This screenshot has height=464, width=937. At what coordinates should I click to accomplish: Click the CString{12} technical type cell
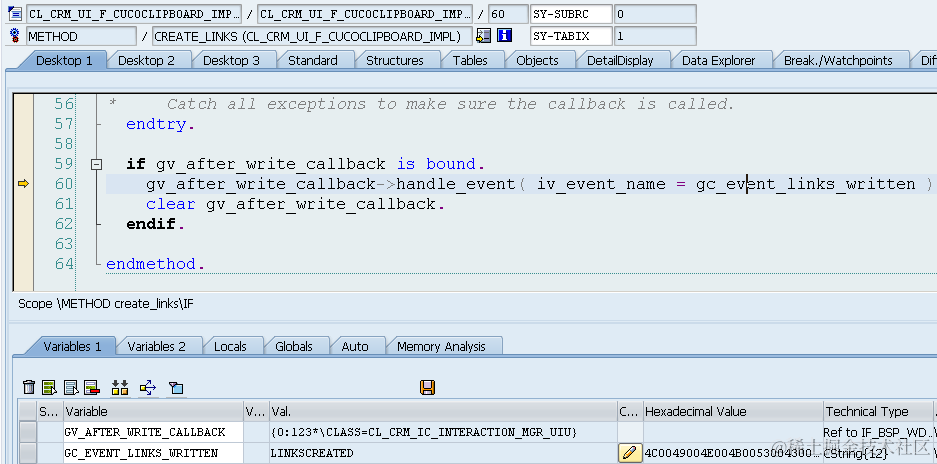tap(877, 453)
